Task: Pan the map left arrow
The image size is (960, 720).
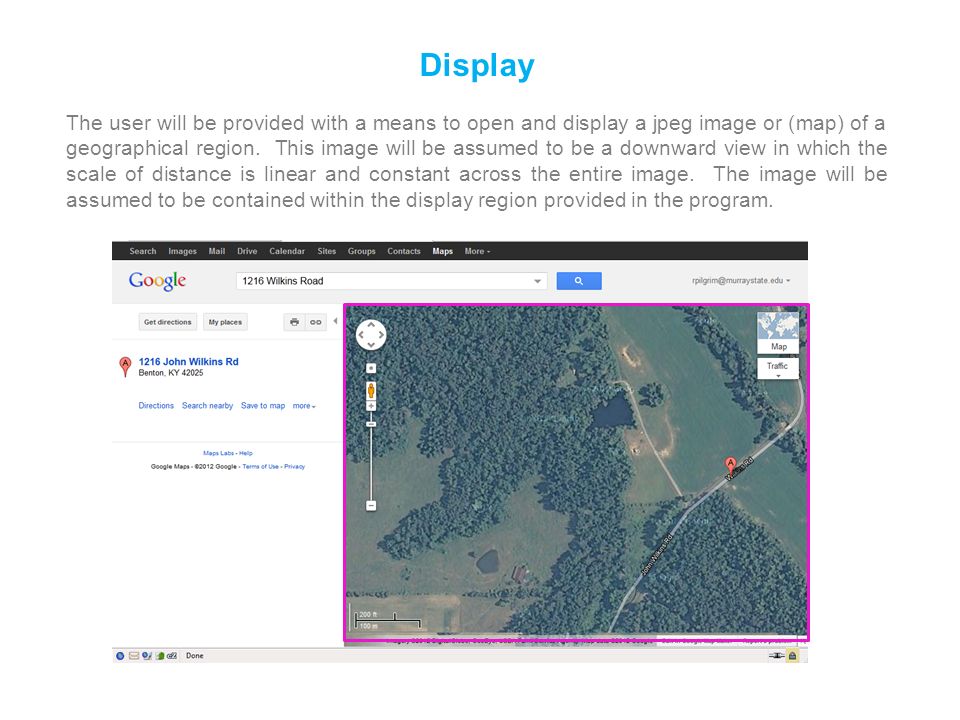Action: pos(361,335)
